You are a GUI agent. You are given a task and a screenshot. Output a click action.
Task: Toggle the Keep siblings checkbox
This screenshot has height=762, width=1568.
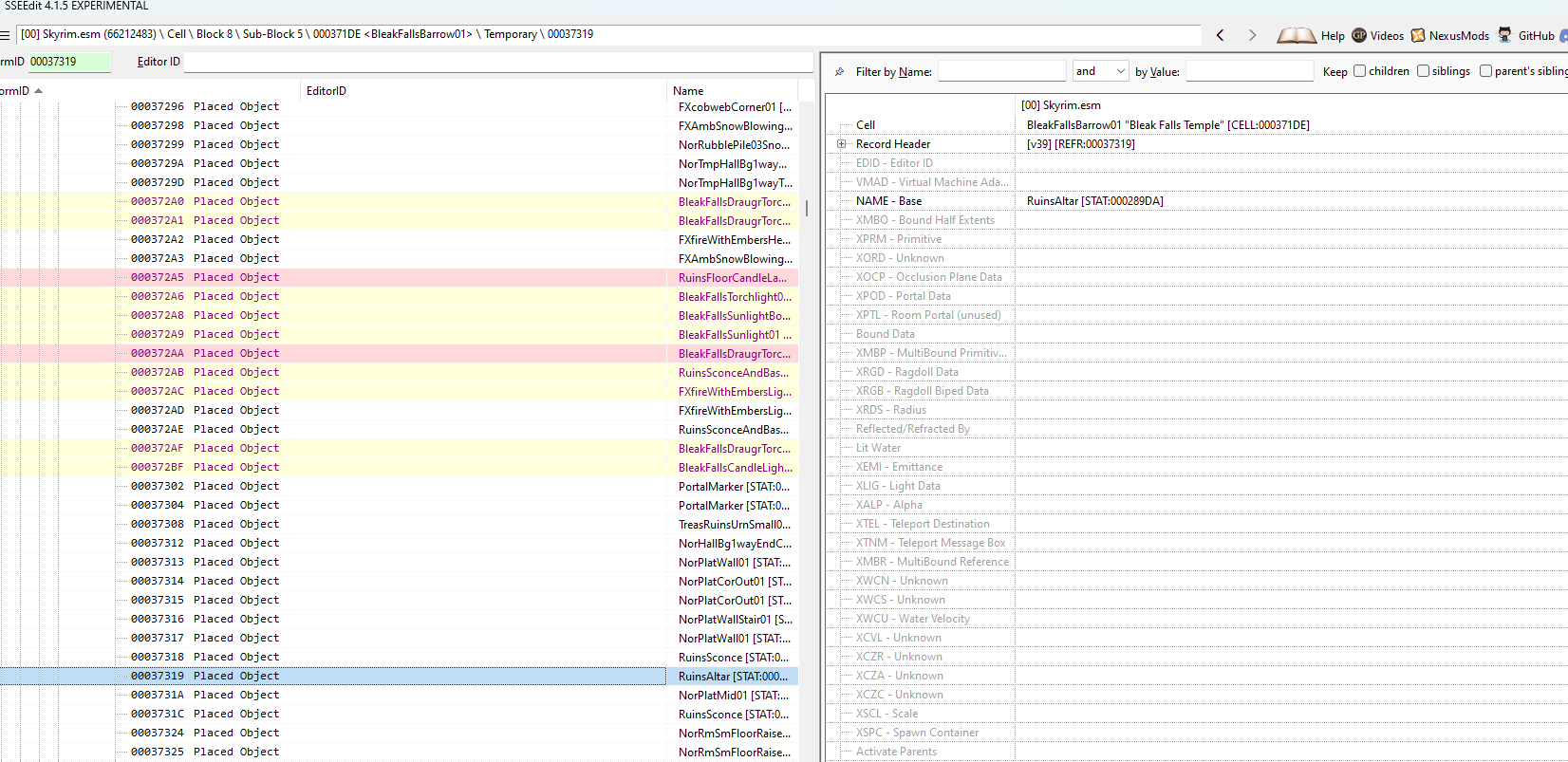(x=1423, y=71)
